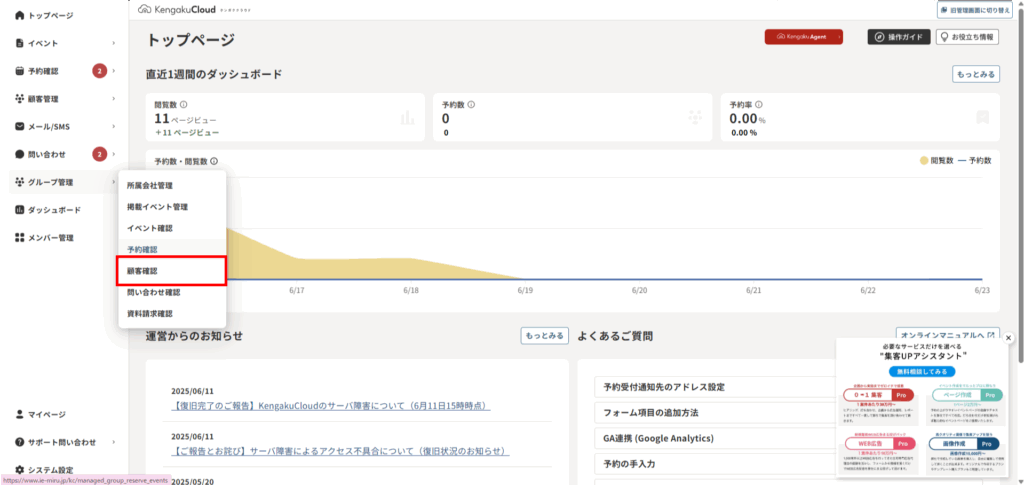Click the イベント document icon in sidebar
Viewport: 1024px width, 485px height.
point(20,43)
